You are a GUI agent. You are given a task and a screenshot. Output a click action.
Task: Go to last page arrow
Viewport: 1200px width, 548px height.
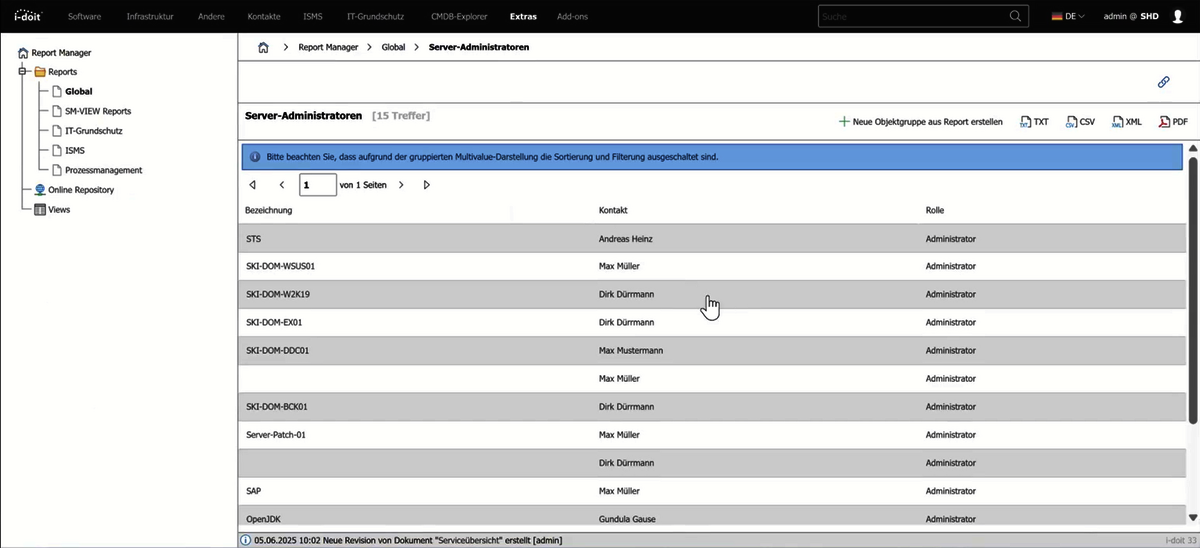coord(427,185)
